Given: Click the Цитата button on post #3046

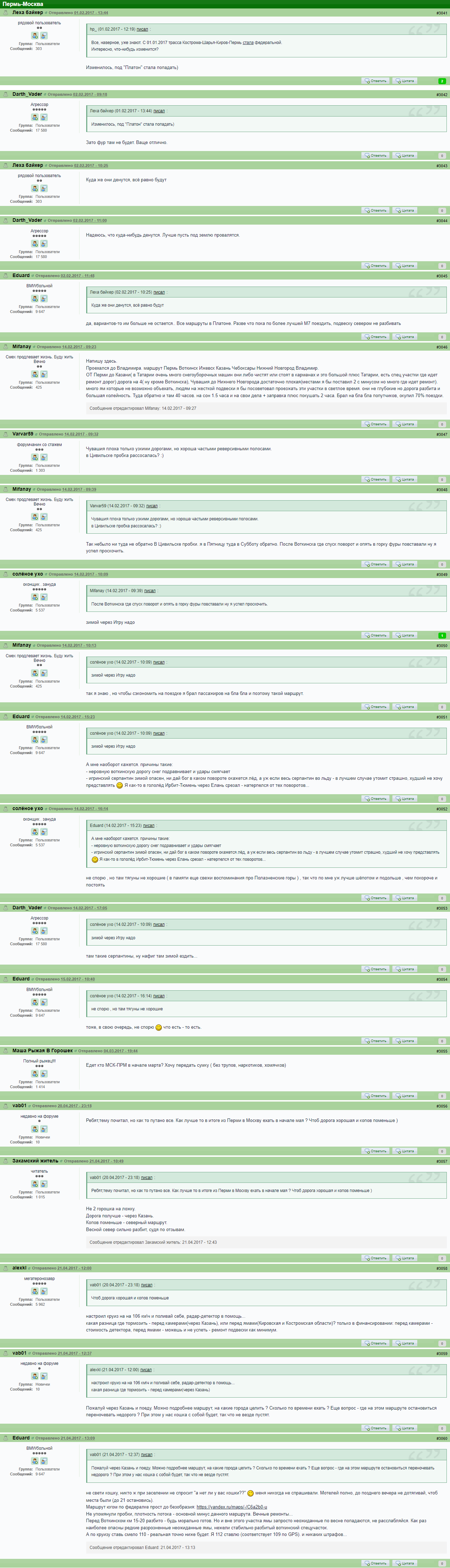Looking at the screenshot, I should (405, 424).
